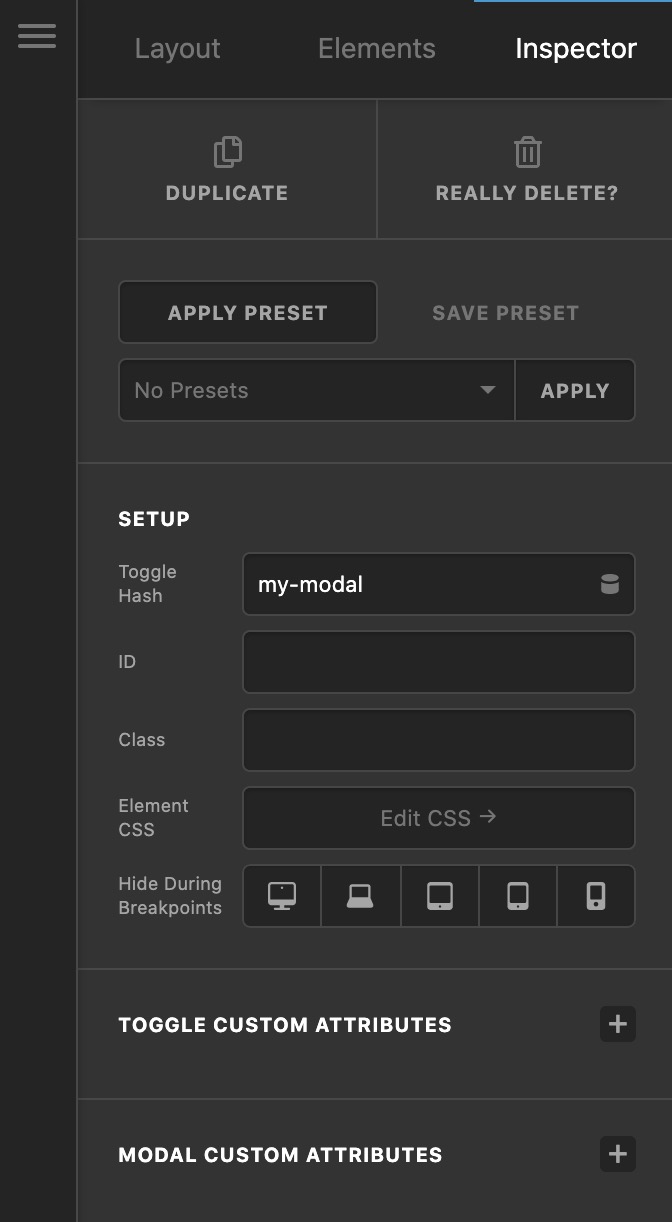Open the hamburger menu icon
This screenshot has width=672, height=1222.
pos(37,36)
